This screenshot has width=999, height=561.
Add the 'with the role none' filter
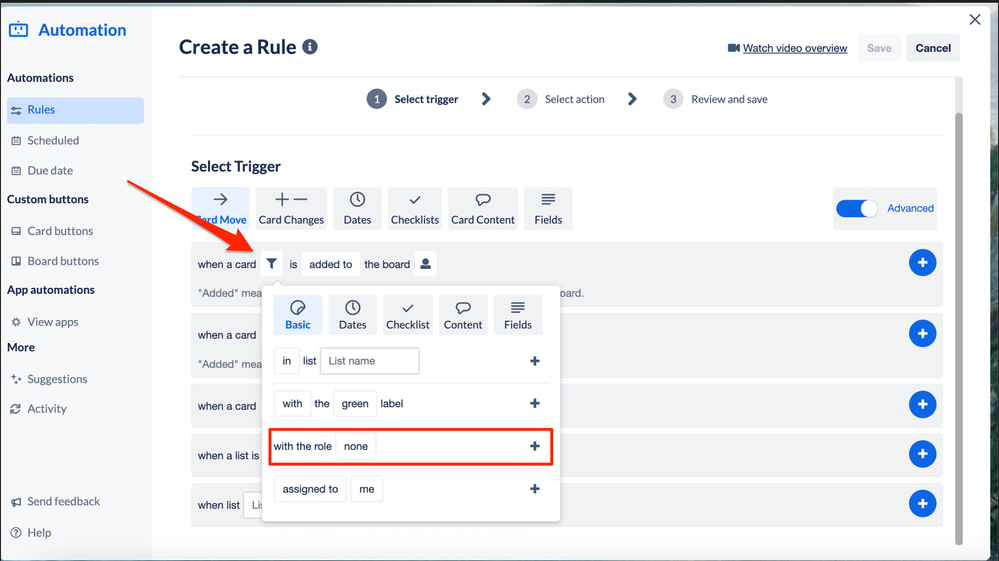coord(535,446)
